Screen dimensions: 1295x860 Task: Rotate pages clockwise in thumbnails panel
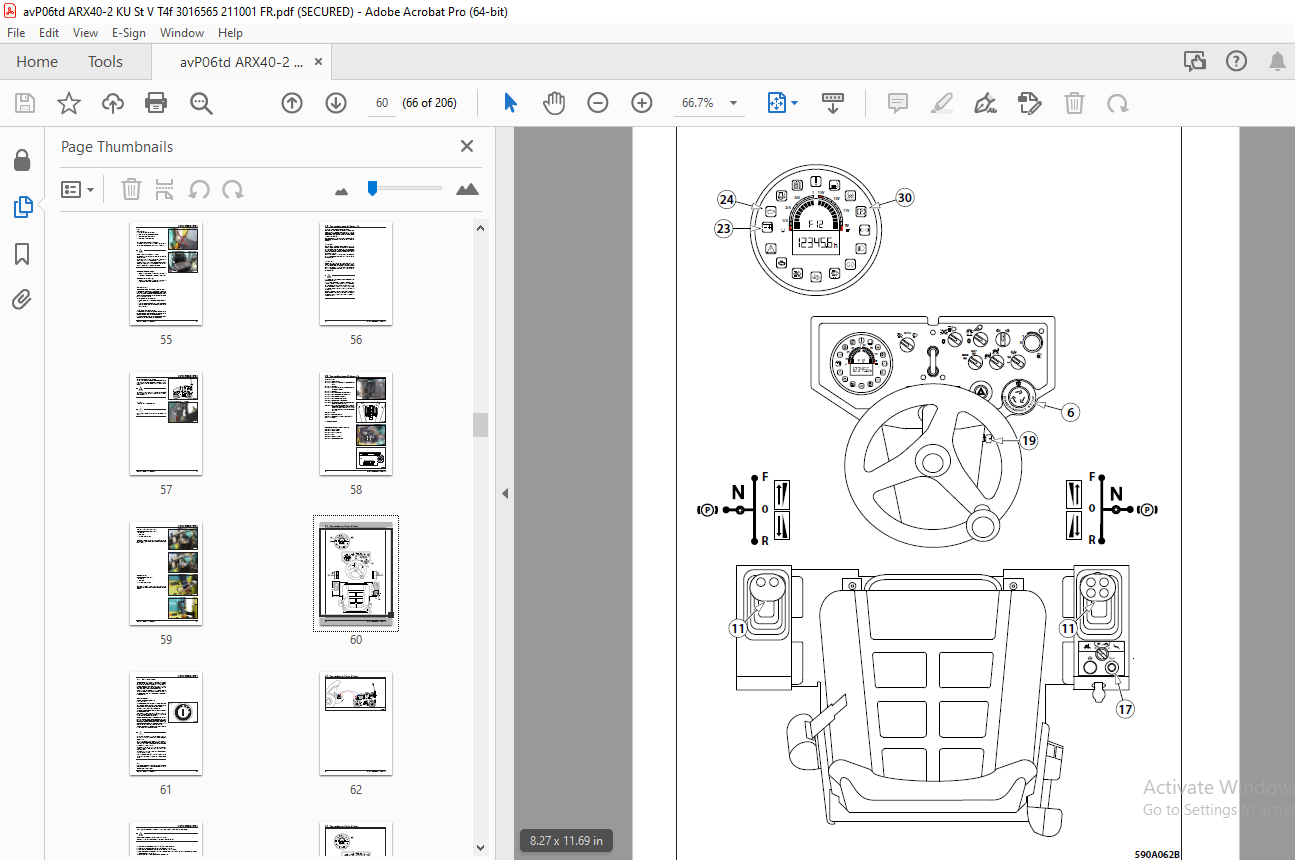click(233, 189)
